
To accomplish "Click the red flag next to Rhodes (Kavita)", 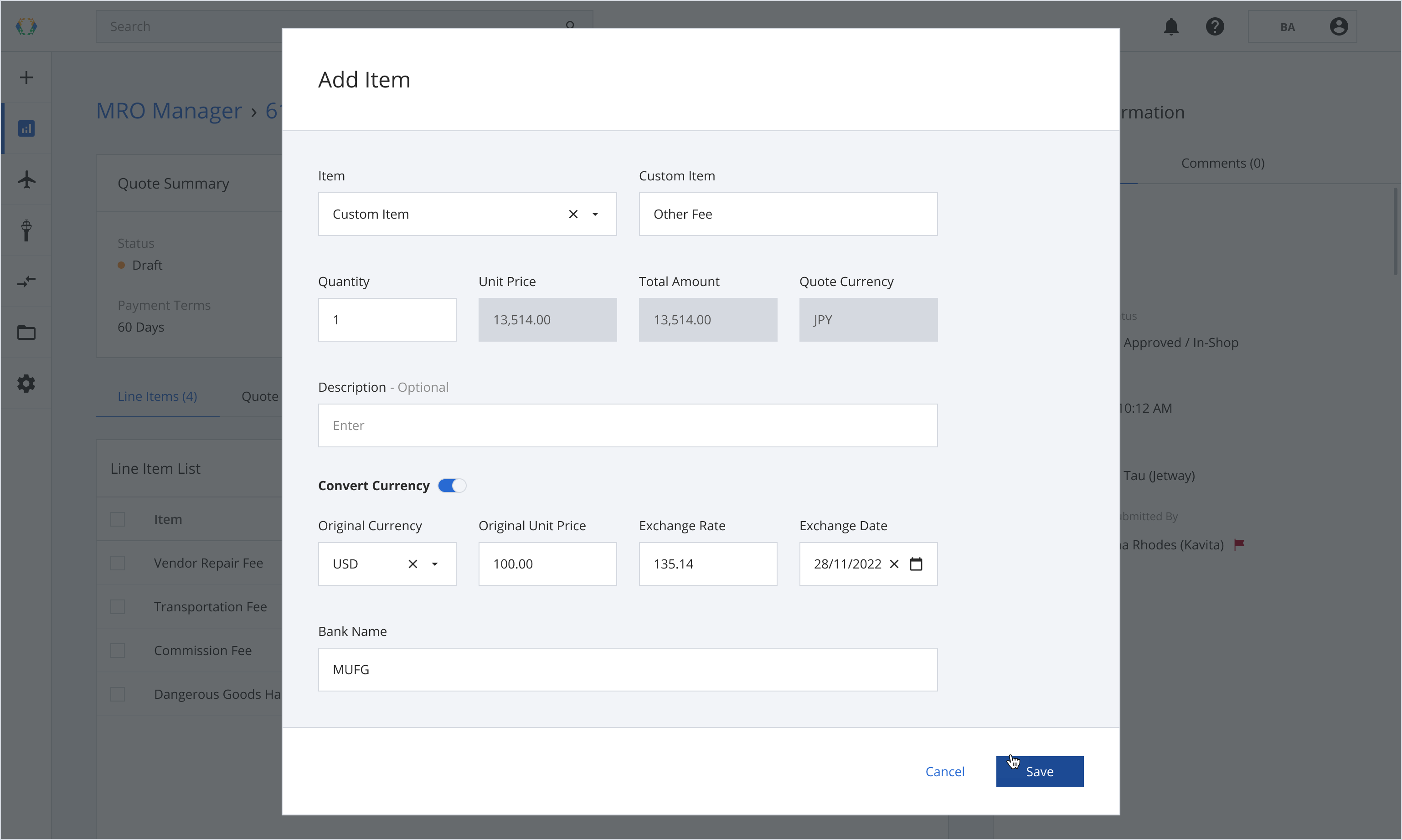I will (1239, 544).
